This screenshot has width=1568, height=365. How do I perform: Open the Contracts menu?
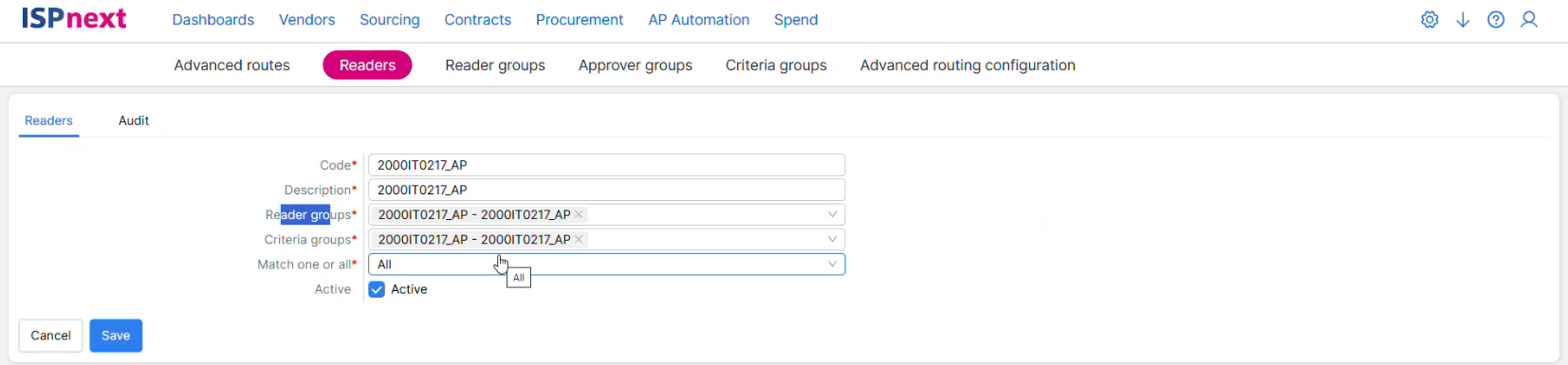(x=478, y=20)
